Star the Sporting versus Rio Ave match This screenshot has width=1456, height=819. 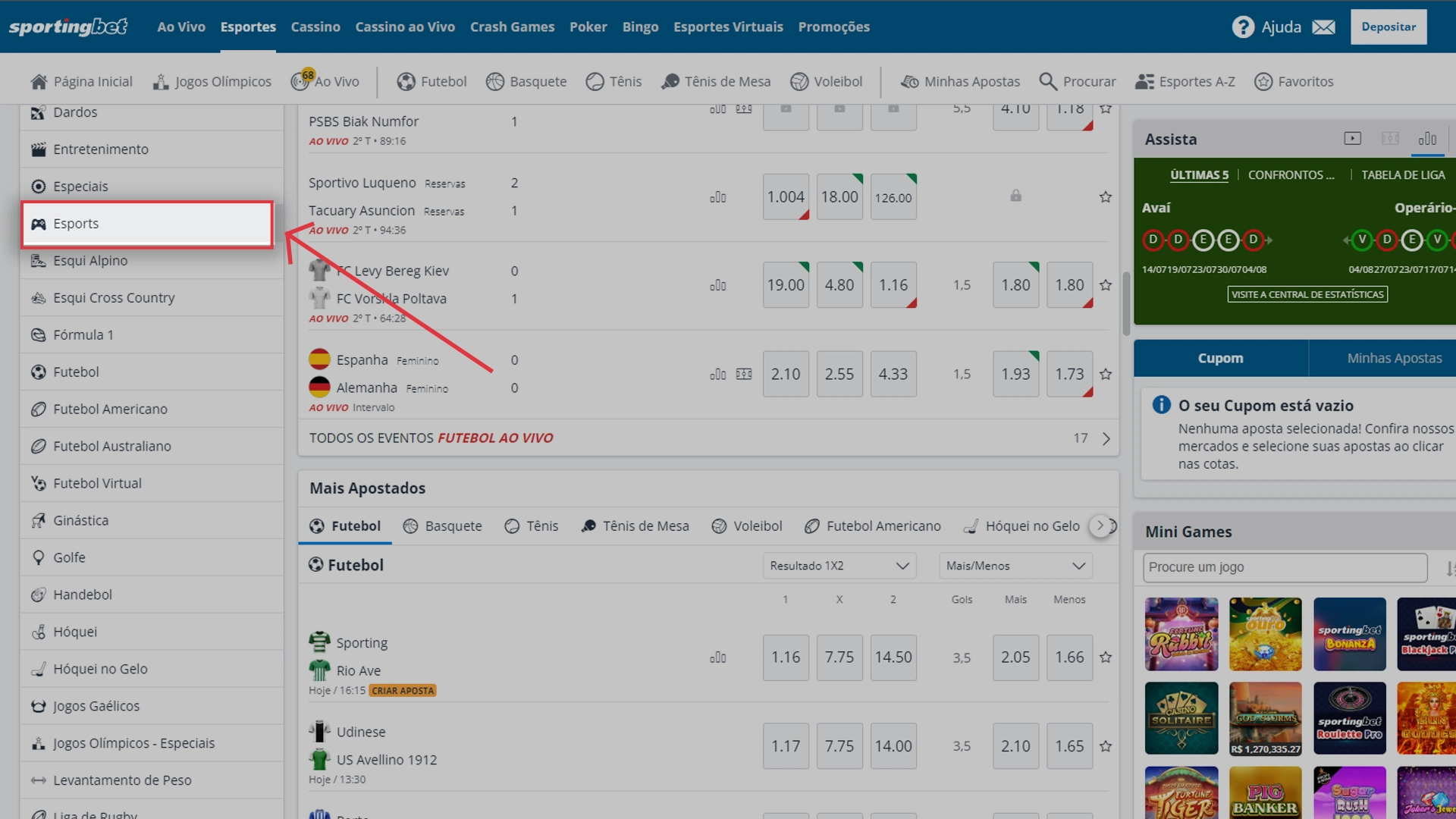[x=1106, y=657]
